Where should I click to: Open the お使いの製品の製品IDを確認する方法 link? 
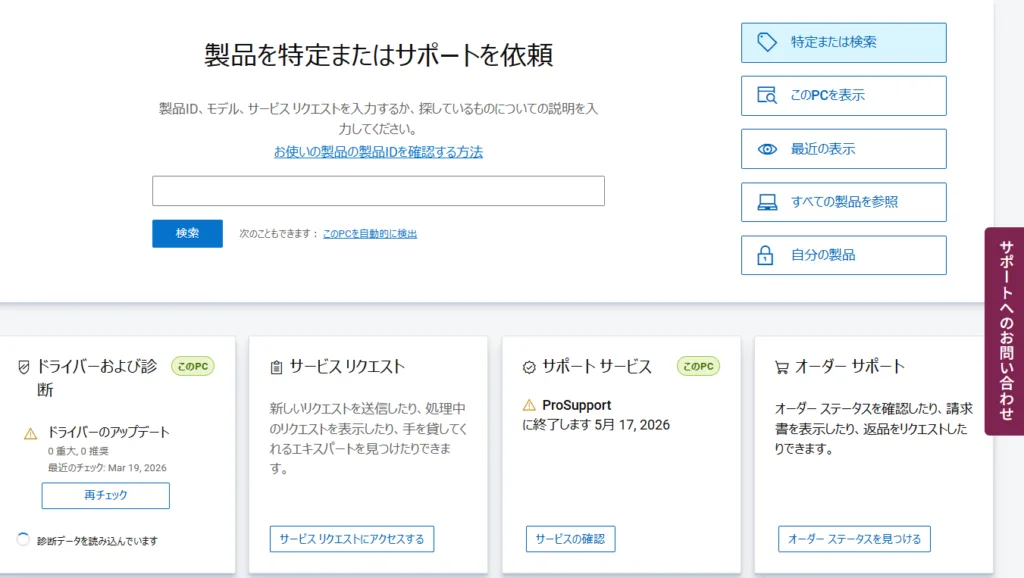click(x=378, y=152)
